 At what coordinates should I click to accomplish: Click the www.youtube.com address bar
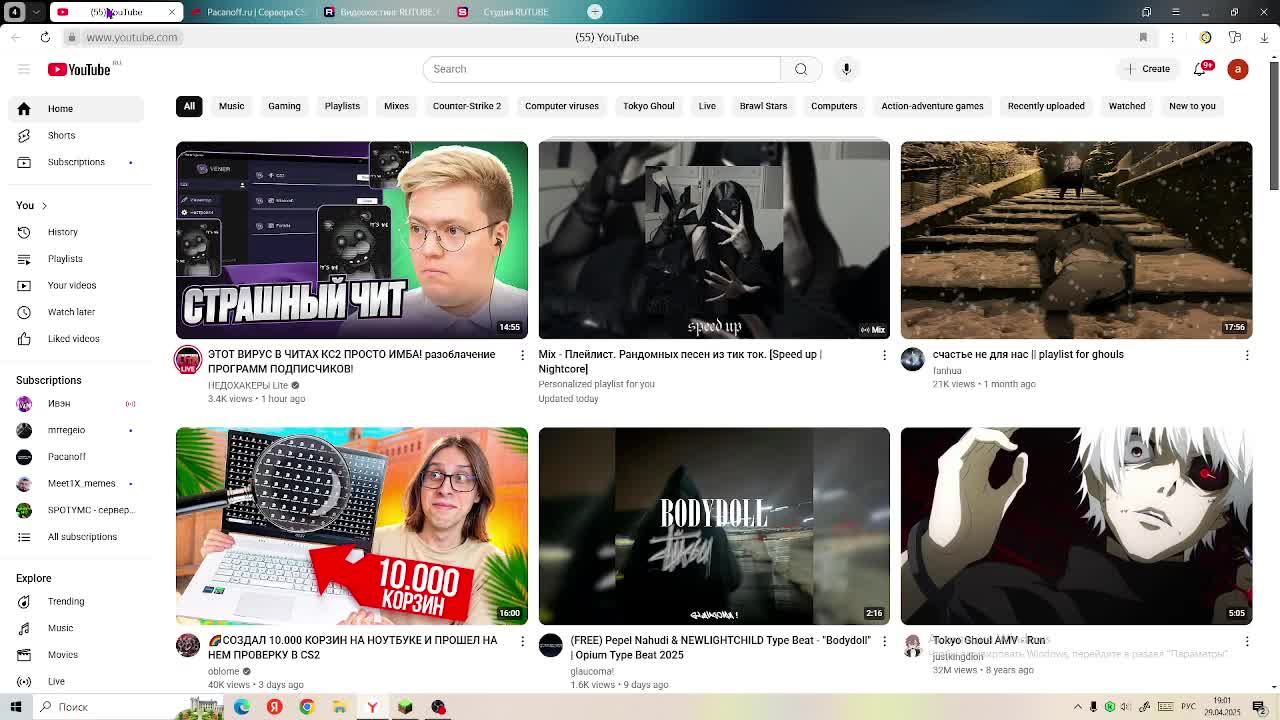pos(132,37)
